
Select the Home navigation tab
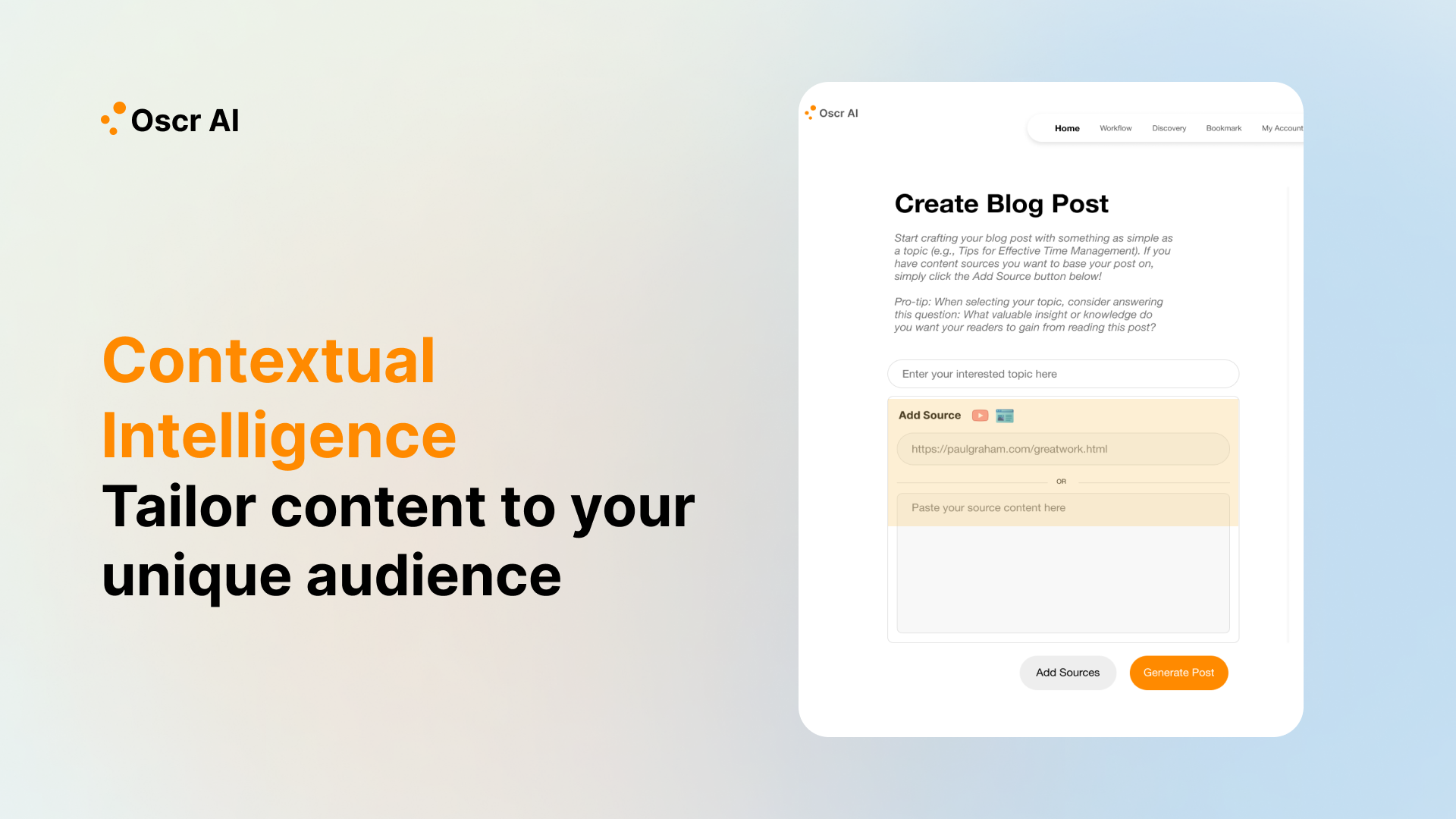pos(1067,128)
